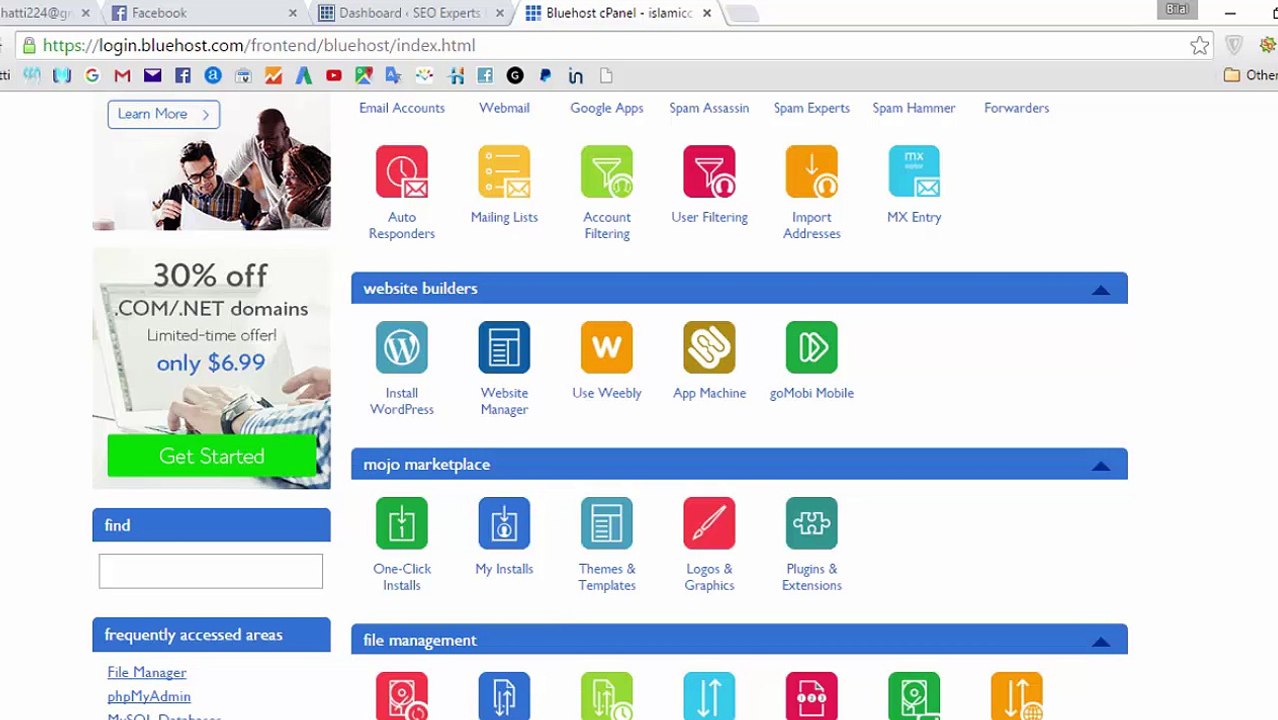Click the browser address bar URL
The height and width of the screenshot is (720, 1278).
point(259,45)
